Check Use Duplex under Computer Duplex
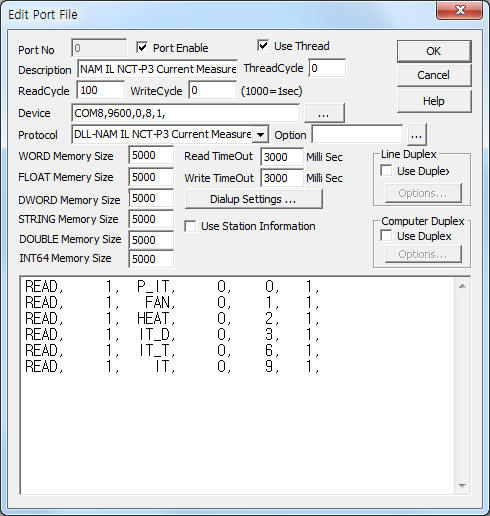The image size is (490, 516). pyautogui.click(x=386, y=236)
